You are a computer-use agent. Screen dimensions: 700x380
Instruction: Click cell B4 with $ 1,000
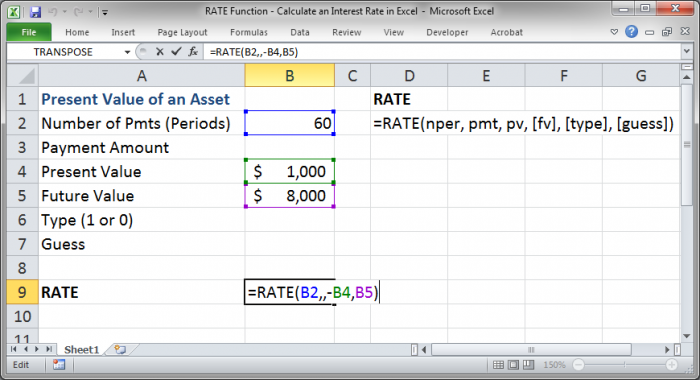289,171
